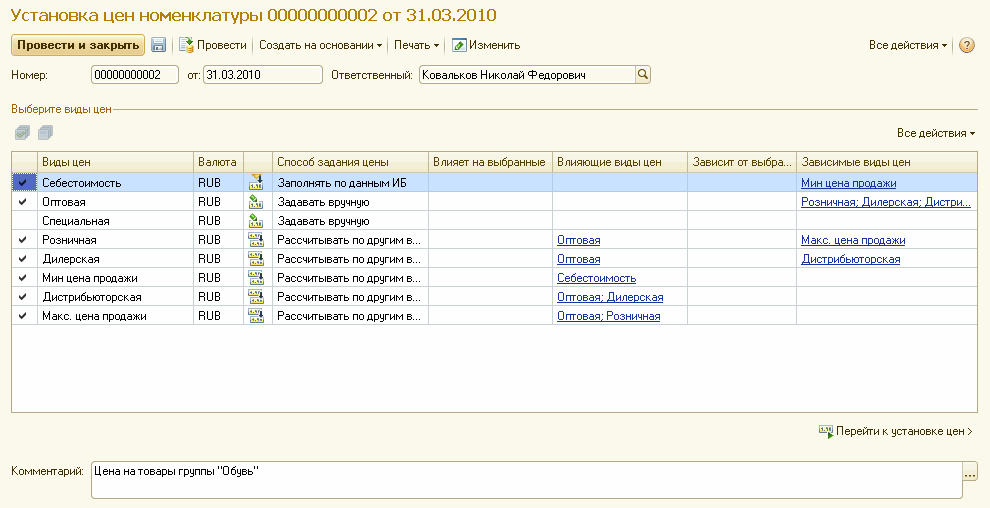Open Дистрибьюторская link in Дилерская row

tap(850, 259)
